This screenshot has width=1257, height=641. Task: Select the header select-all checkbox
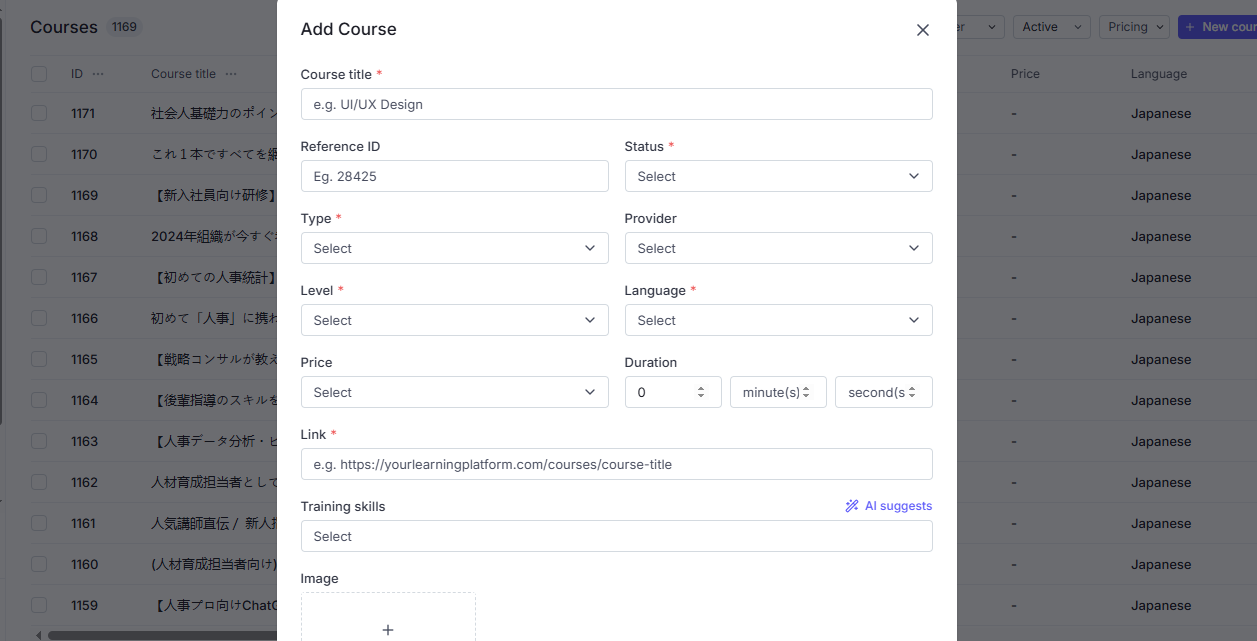pos(39,74)
